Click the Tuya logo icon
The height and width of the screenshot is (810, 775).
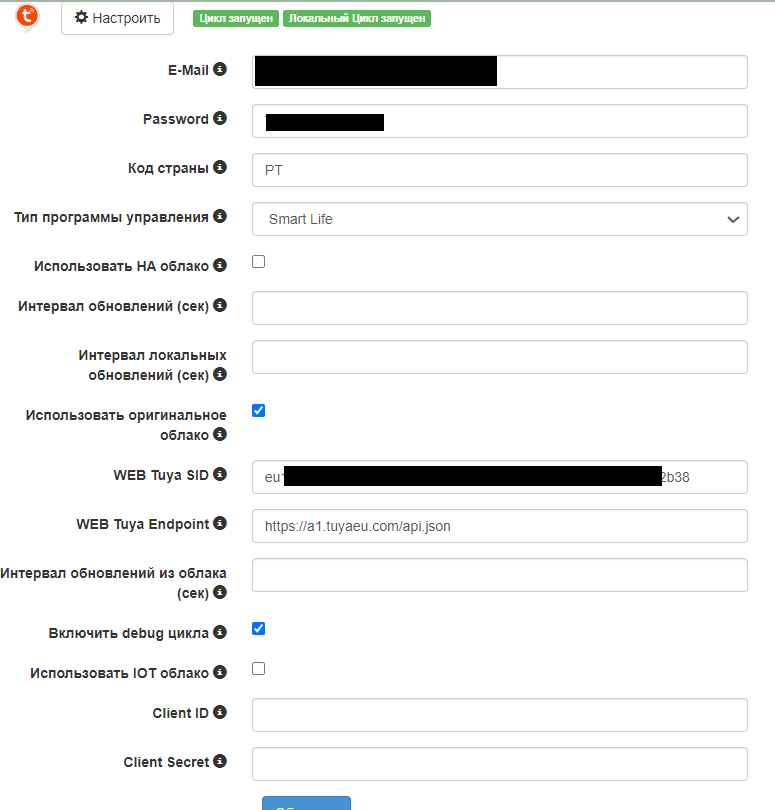(x=27, y=17)
